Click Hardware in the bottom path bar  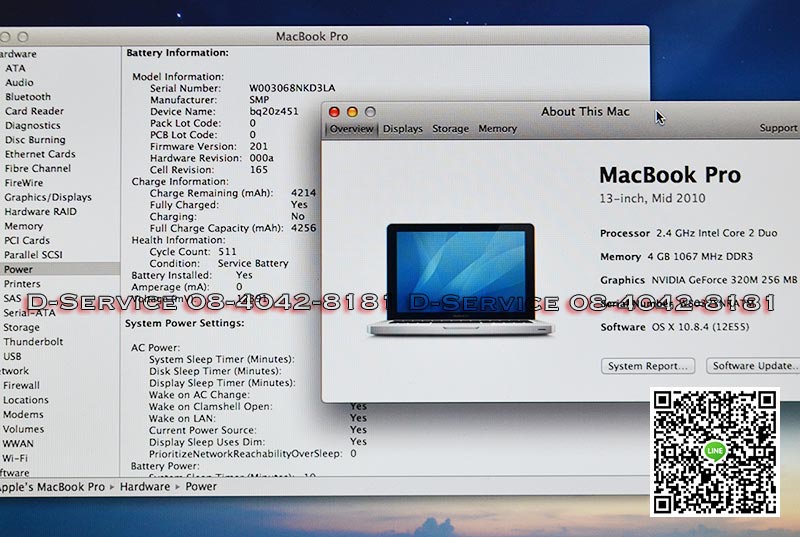coord(145,487)
